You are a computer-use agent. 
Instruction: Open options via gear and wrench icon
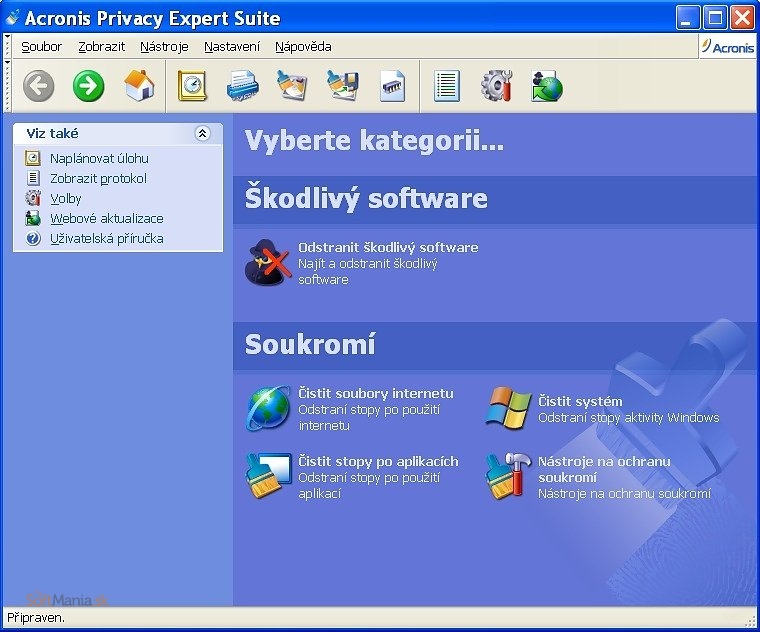(497, 86)
